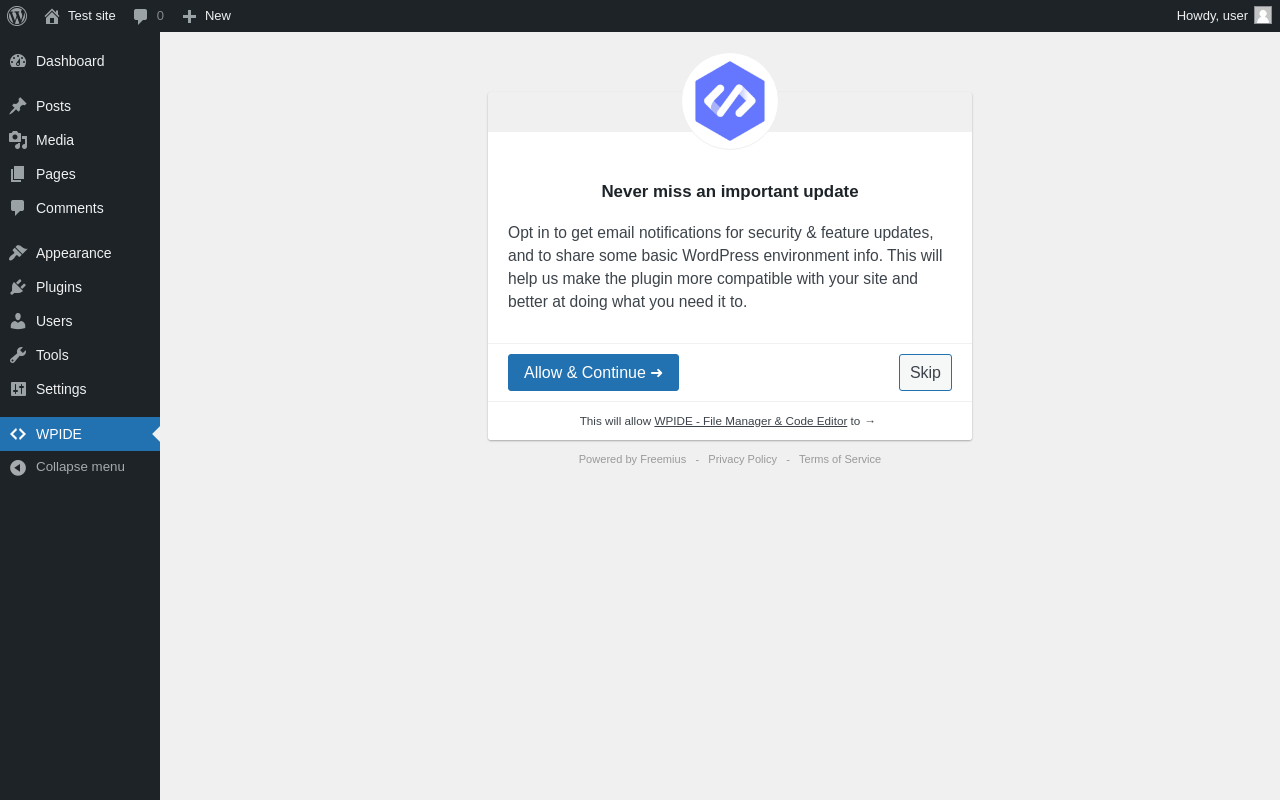The image size is (1280, 800).
Task: Open the Settings menu item
Action: pyautogui.click(x=80, y=389)
